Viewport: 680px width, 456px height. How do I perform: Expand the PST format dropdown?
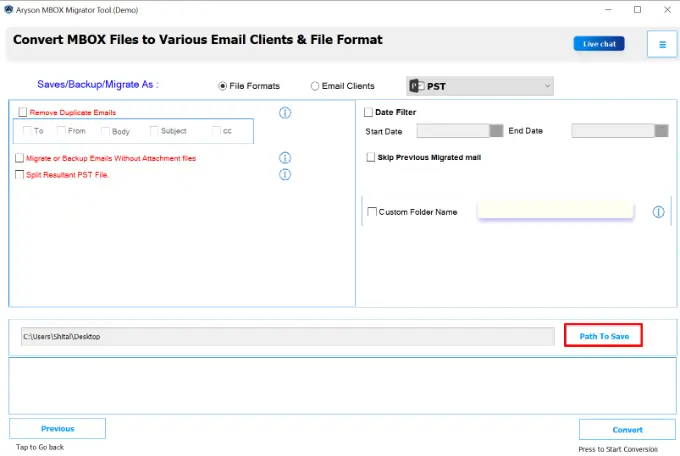click(480, 86)
